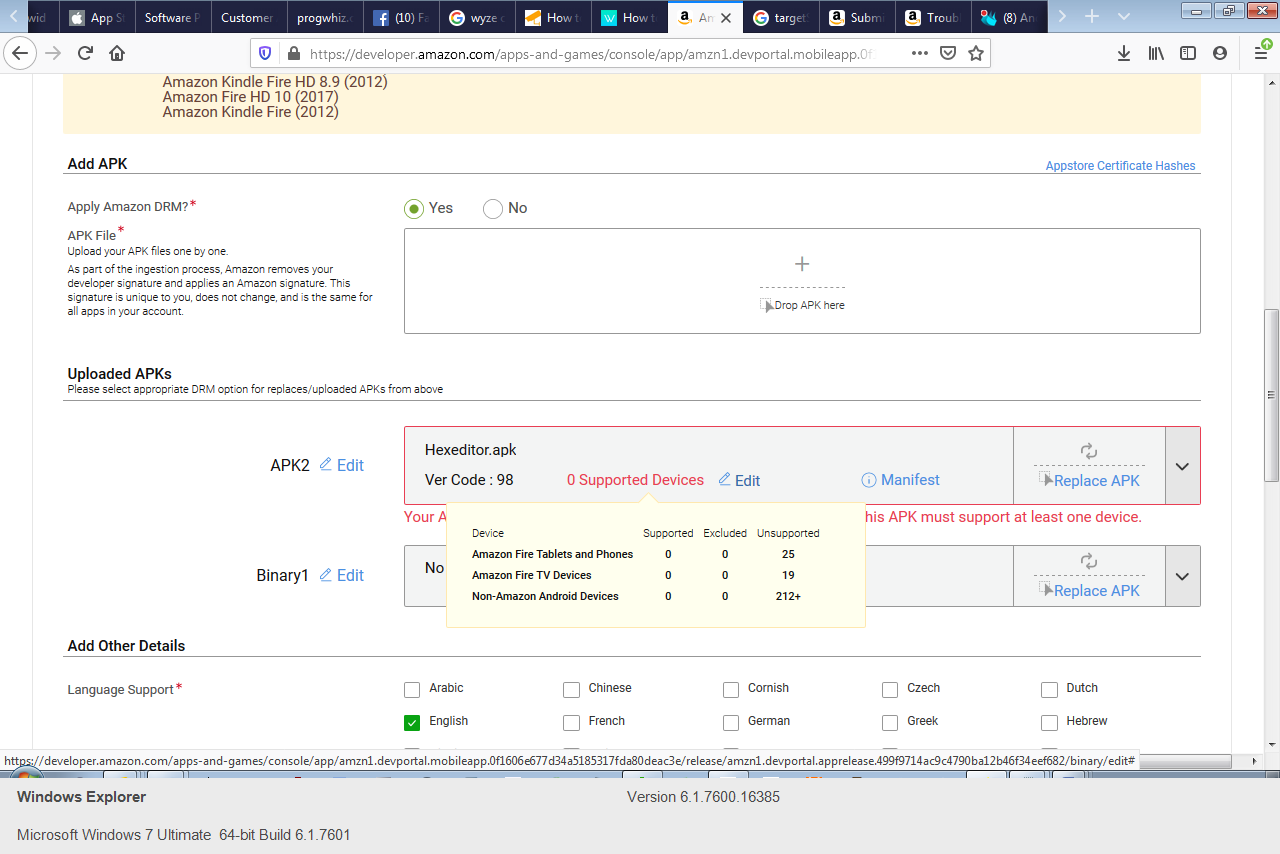This screenshot has width=1280, height=854.
Task: Open Firefox account icon
Action: (1219, 53)
